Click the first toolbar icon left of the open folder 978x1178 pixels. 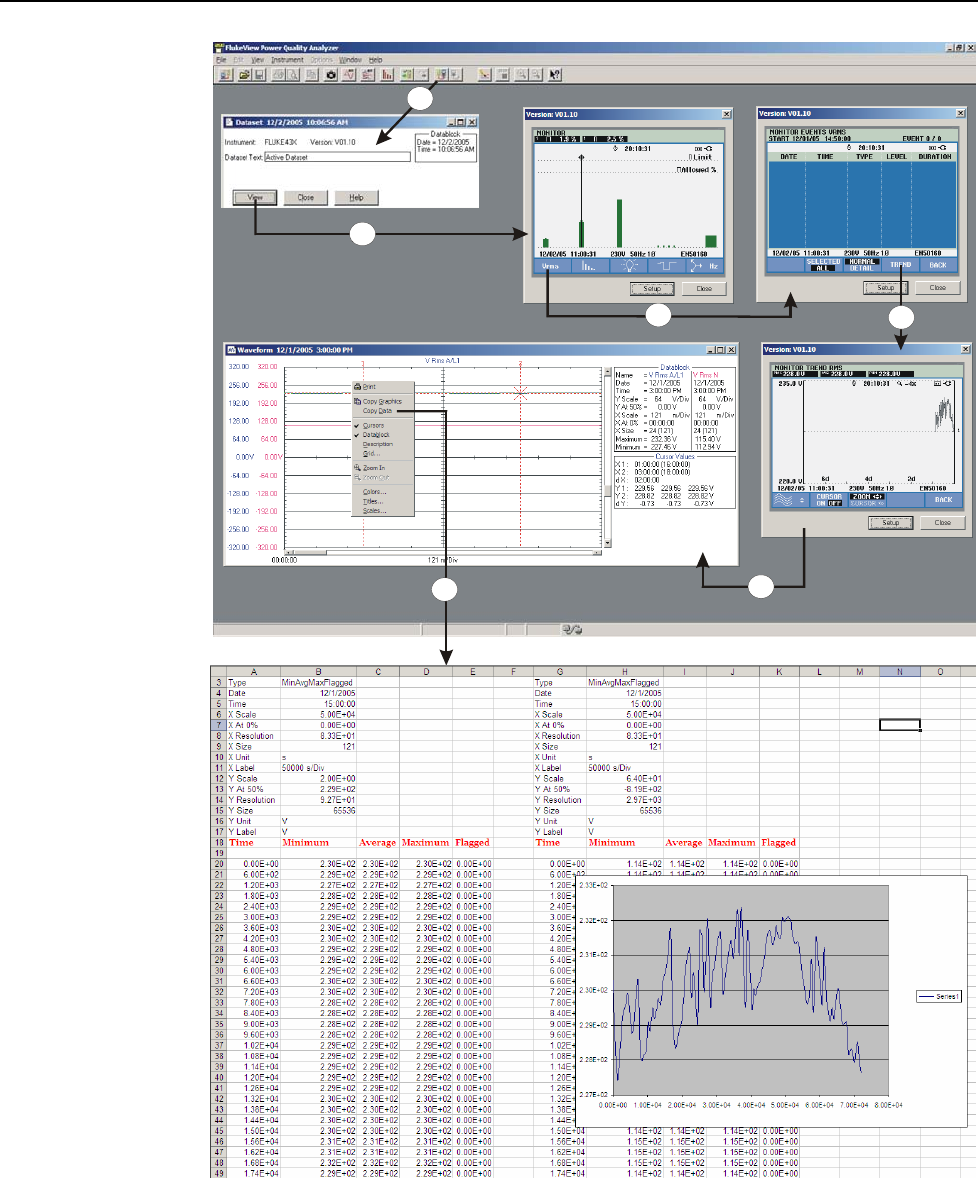point(225,74)
